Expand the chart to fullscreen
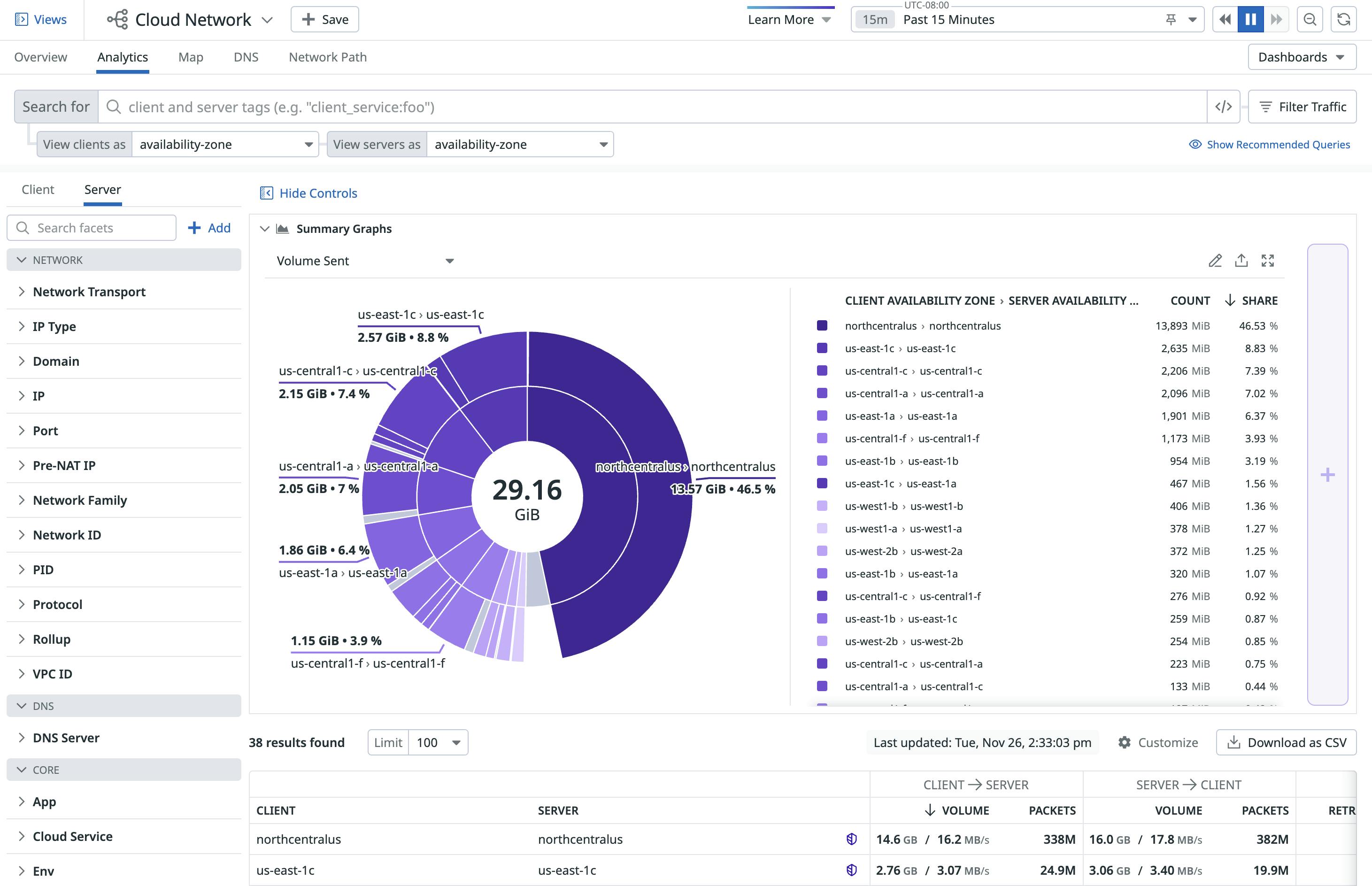This screenshot has width=1372, height=886. 1268,261
